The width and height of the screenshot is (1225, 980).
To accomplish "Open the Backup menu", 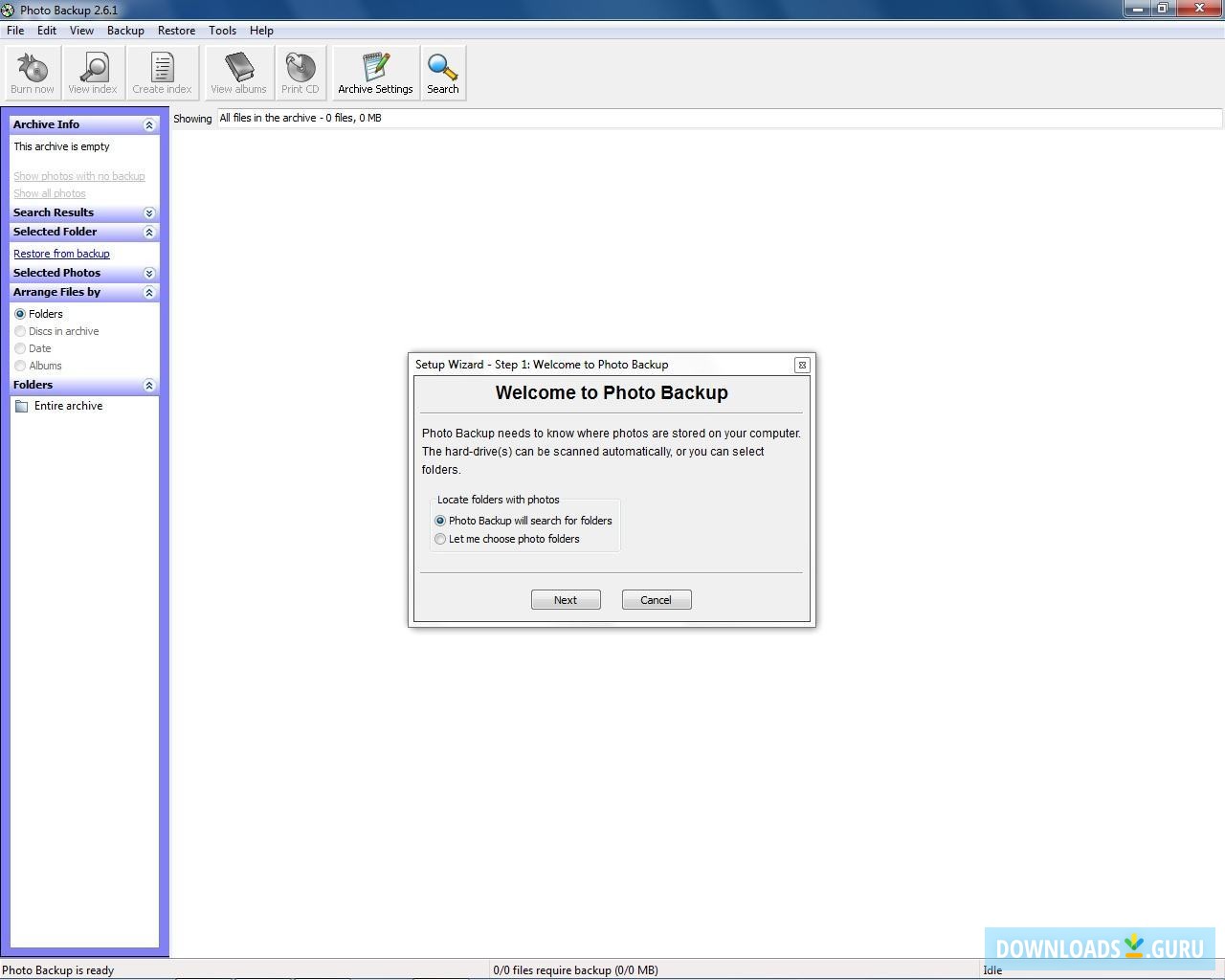I will tap(125, 31).
